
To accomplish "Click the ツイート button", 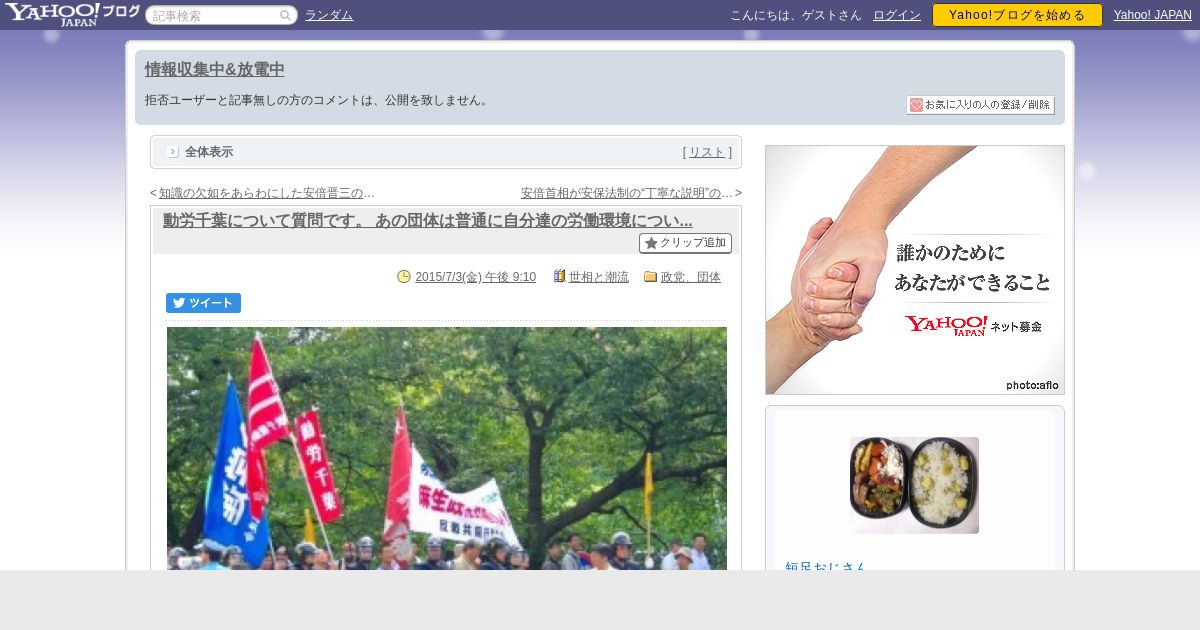I will 203,303.
